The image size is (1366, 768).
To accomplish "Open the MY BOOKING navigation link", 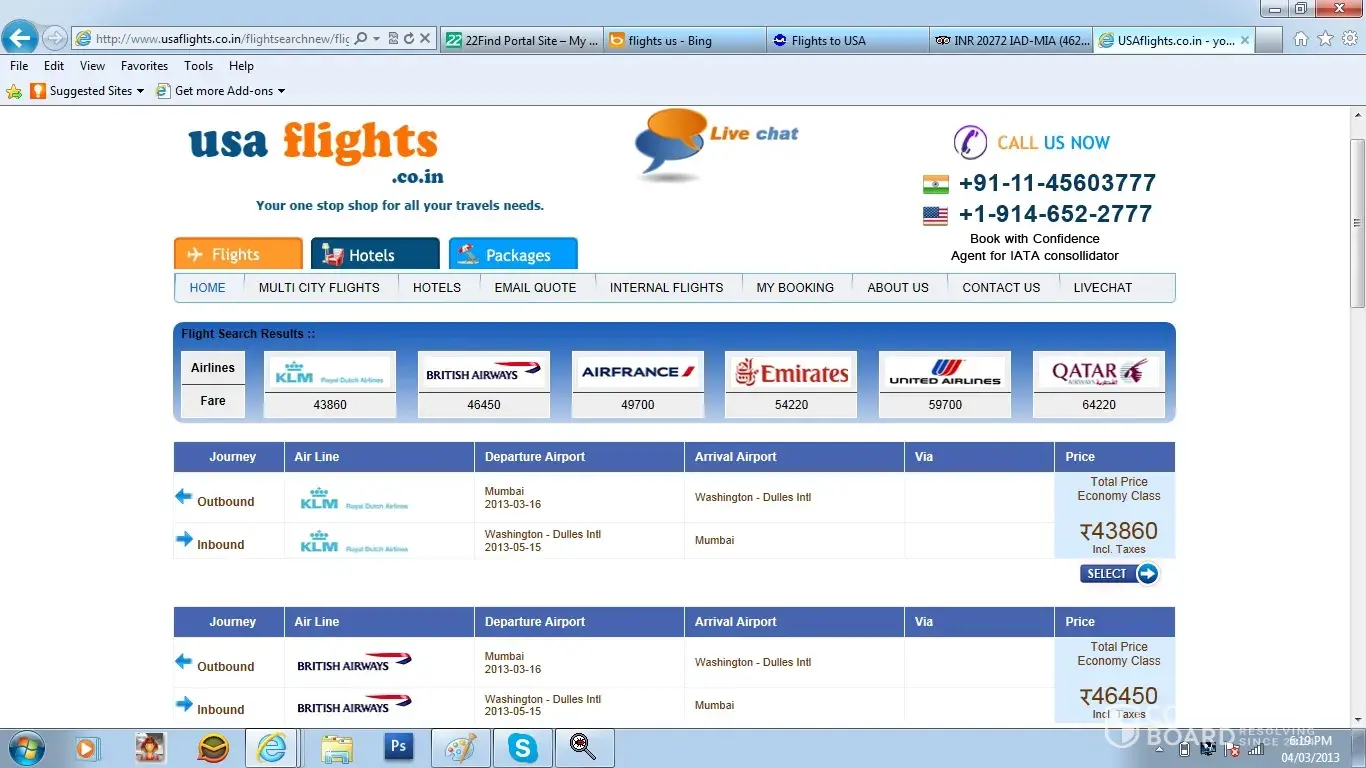I will pos(795,287).
